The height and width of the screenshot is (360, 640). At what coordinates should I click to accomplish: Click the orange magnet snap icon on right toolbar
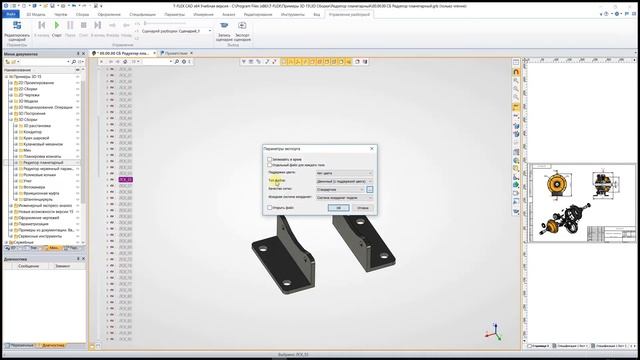[516, 72]
